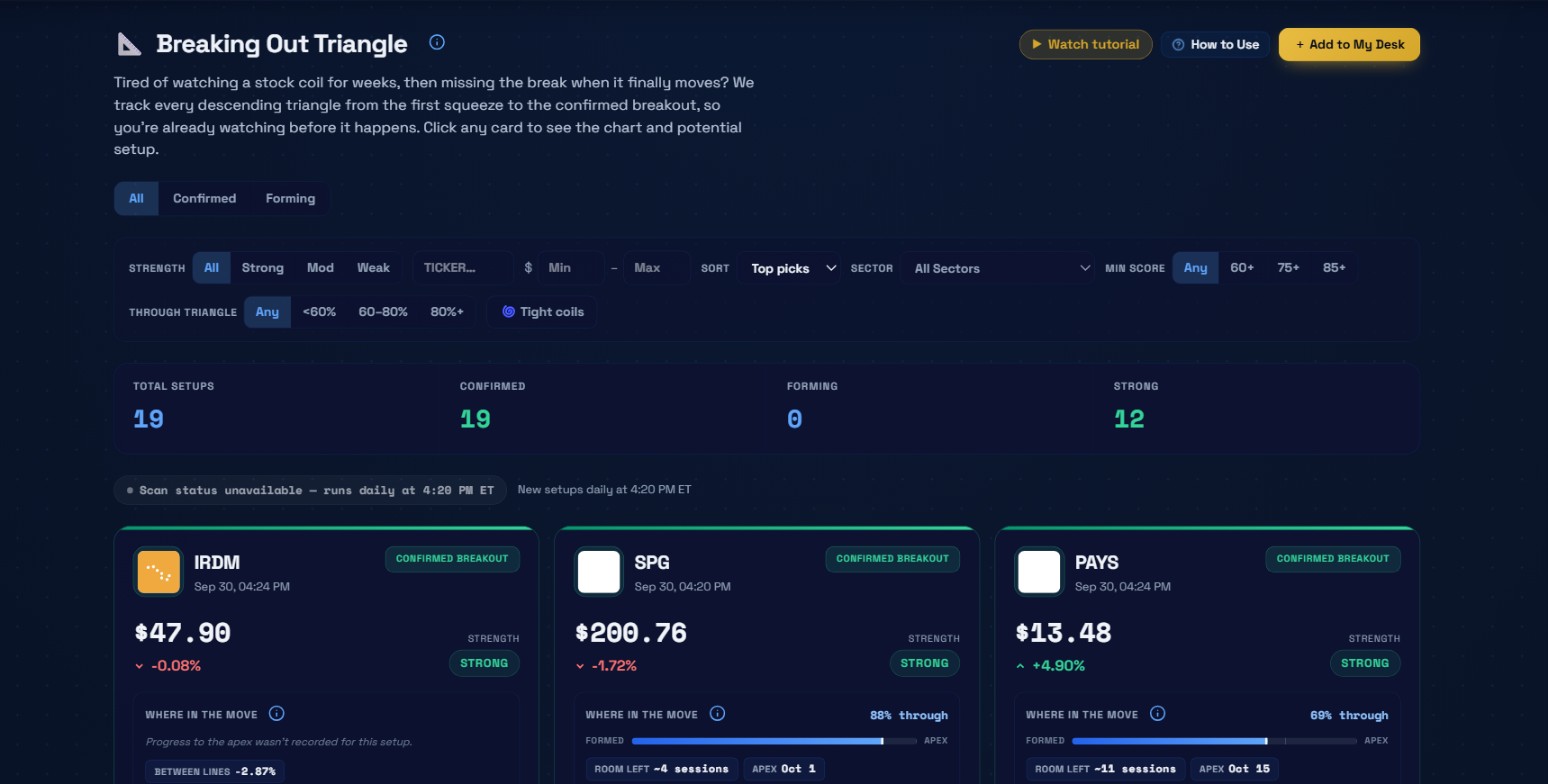Click the scan status unavailable notice
This screenshot has width=1548, height=784.
pos(310,490)
